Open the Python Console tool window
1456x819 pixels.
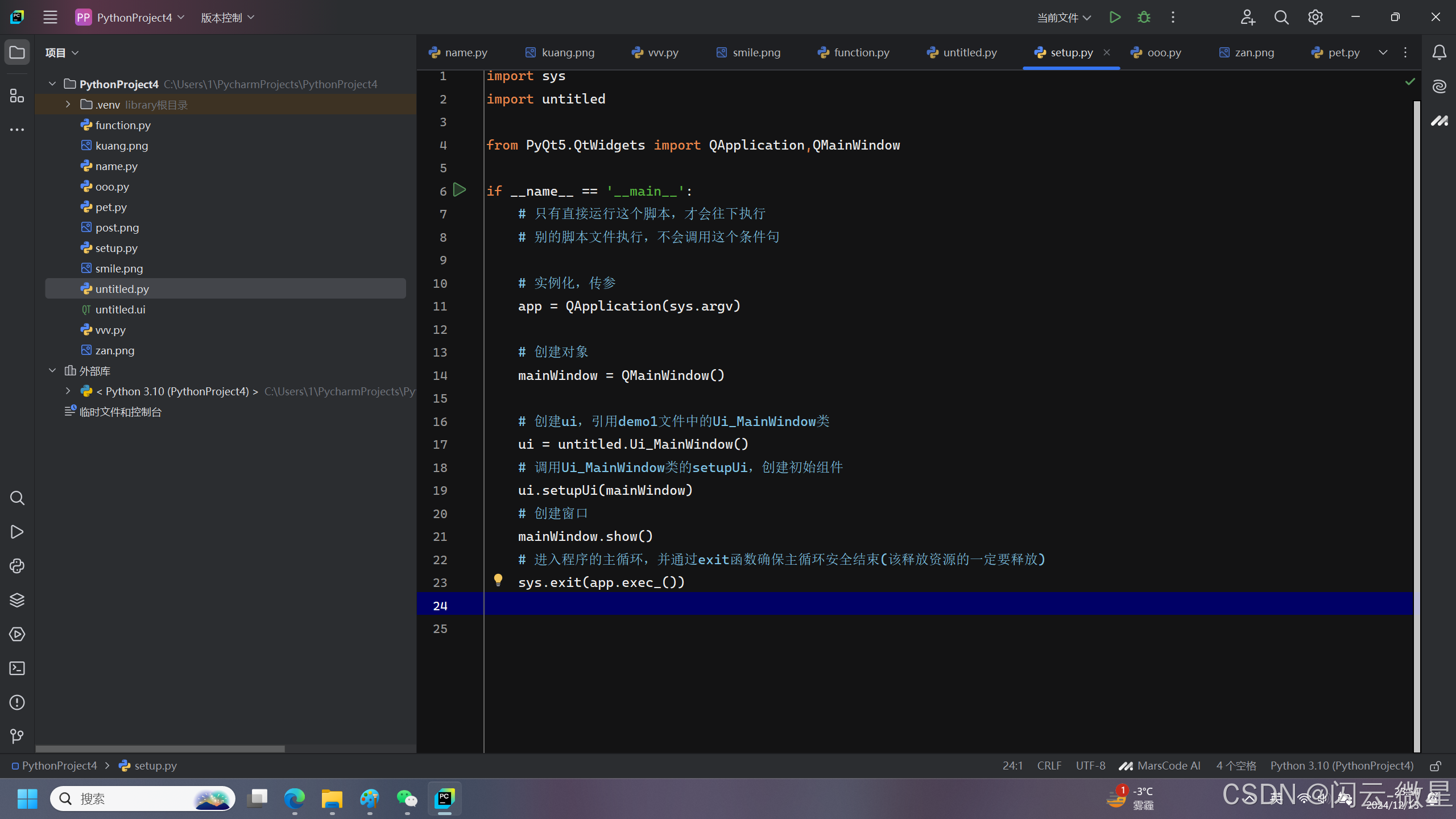(17, 566)
